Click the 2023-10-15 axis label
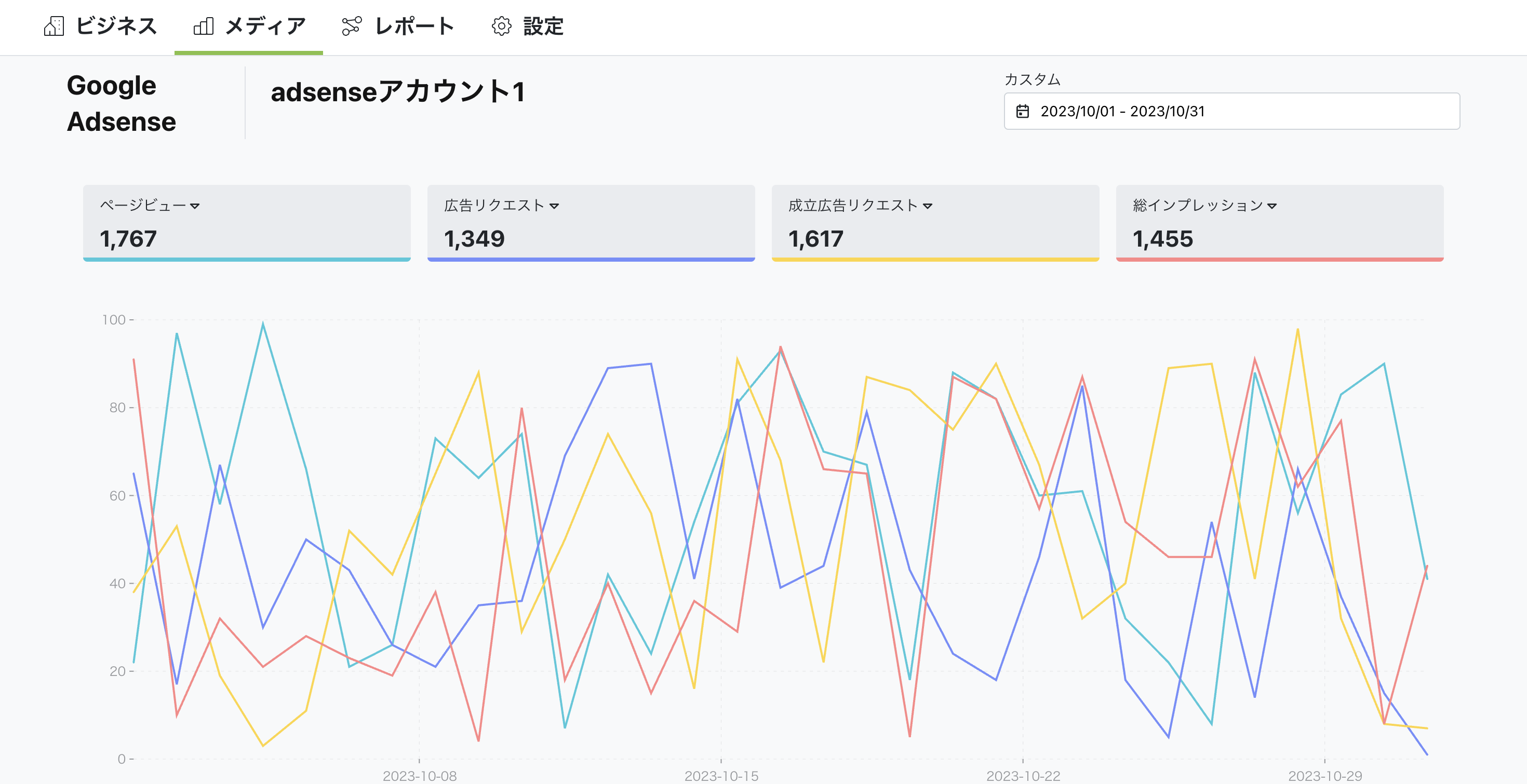Viewport: 1527px width, 784px height. (720, 775)
